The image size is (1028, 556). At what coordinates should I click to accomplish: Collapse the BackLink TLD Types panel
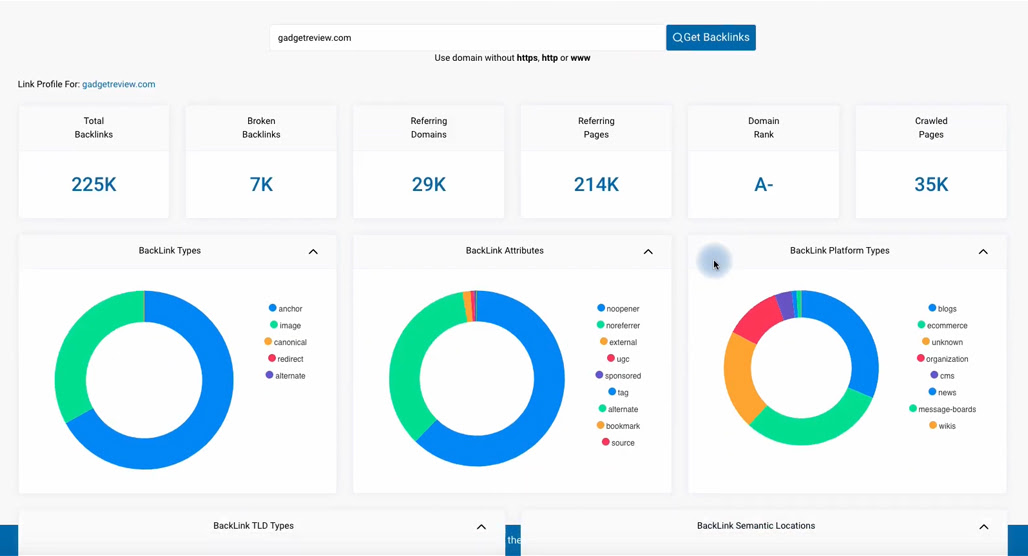click(x=481, y=526)
